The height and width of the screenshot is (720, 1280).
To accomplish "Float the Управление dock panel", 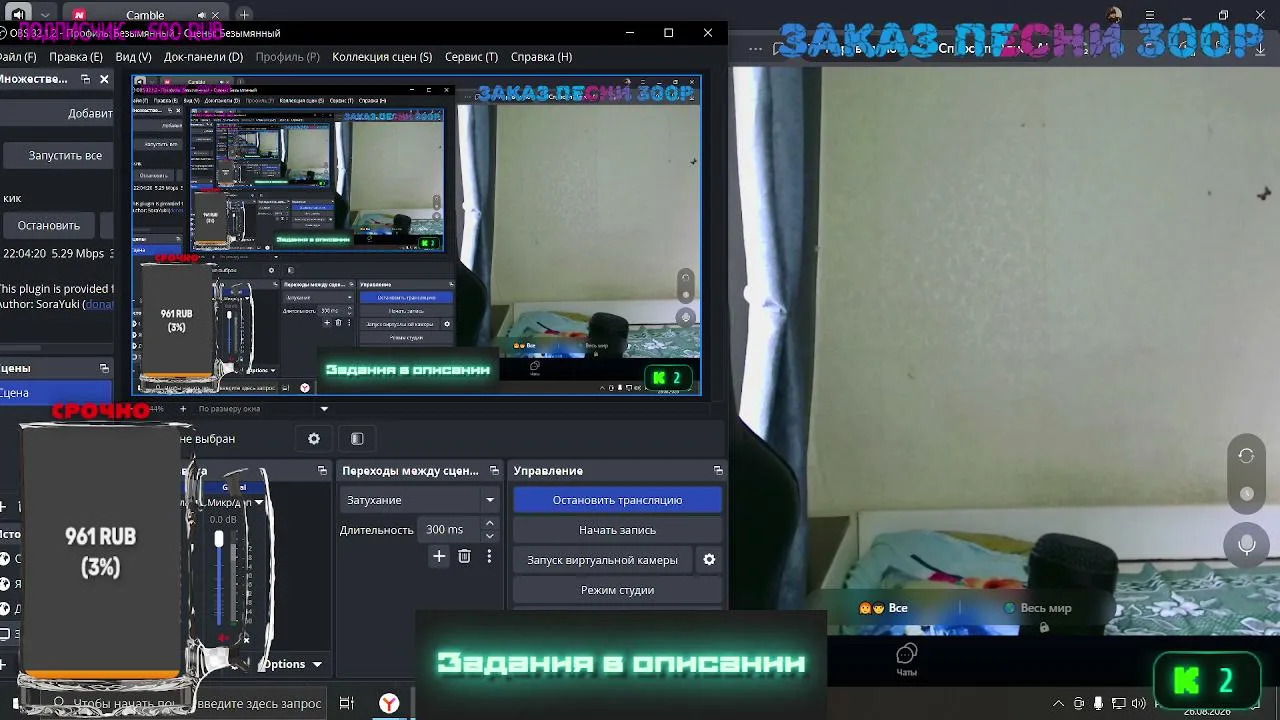I will [718, 470].
